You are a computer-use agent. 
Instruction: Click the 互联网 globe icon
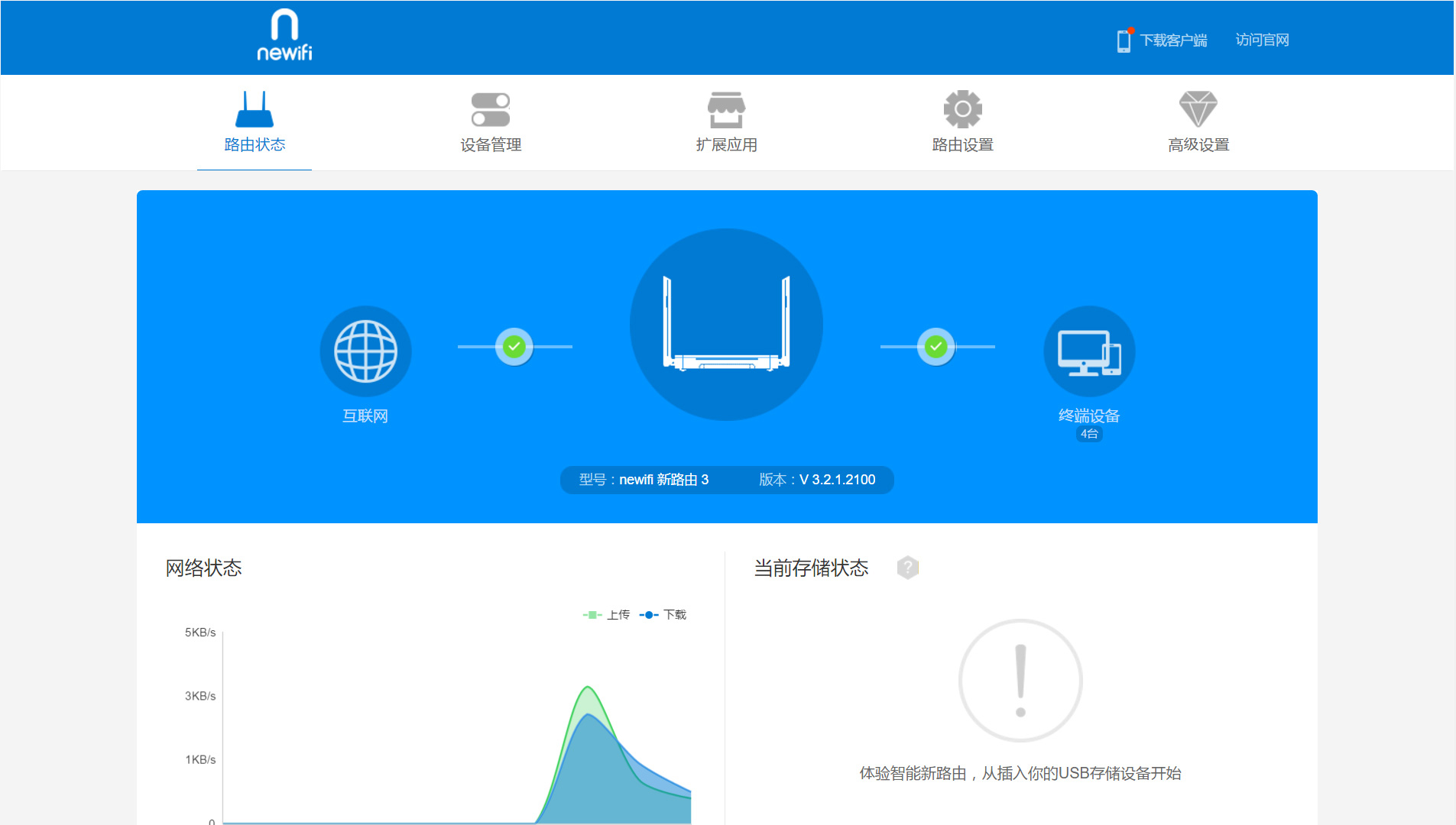(x=365, y=351)
